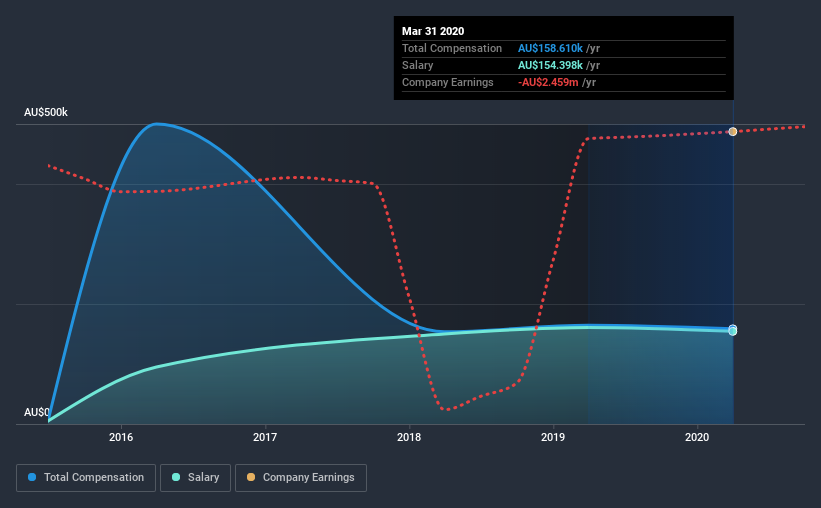Click the AU$154.398k salary value
Viewport: 821px width, 508px height.
click(550, 65)
